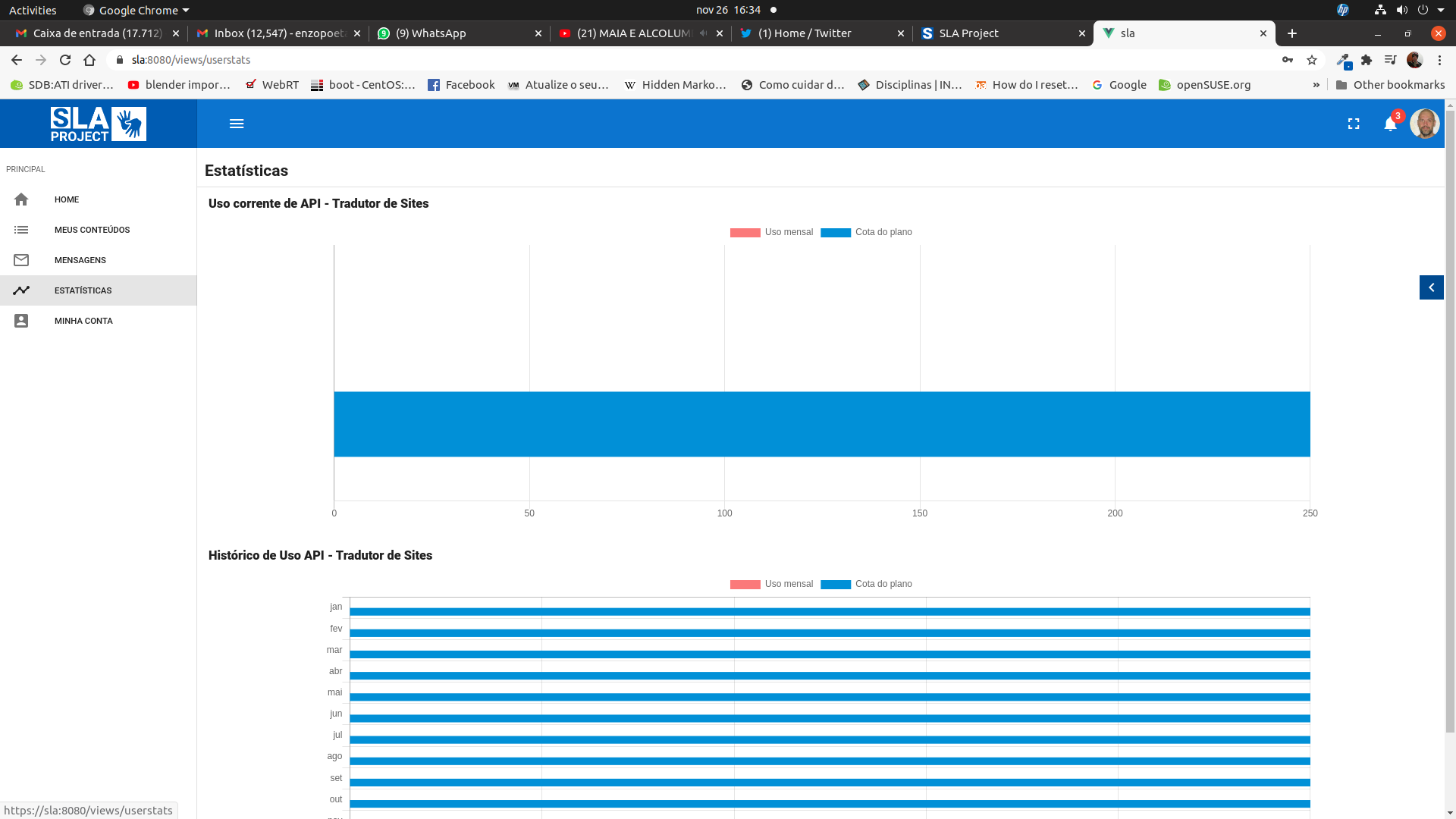Click Minha Conta account icon
This screenshot has height=819, width=1456.
(21, 321)
